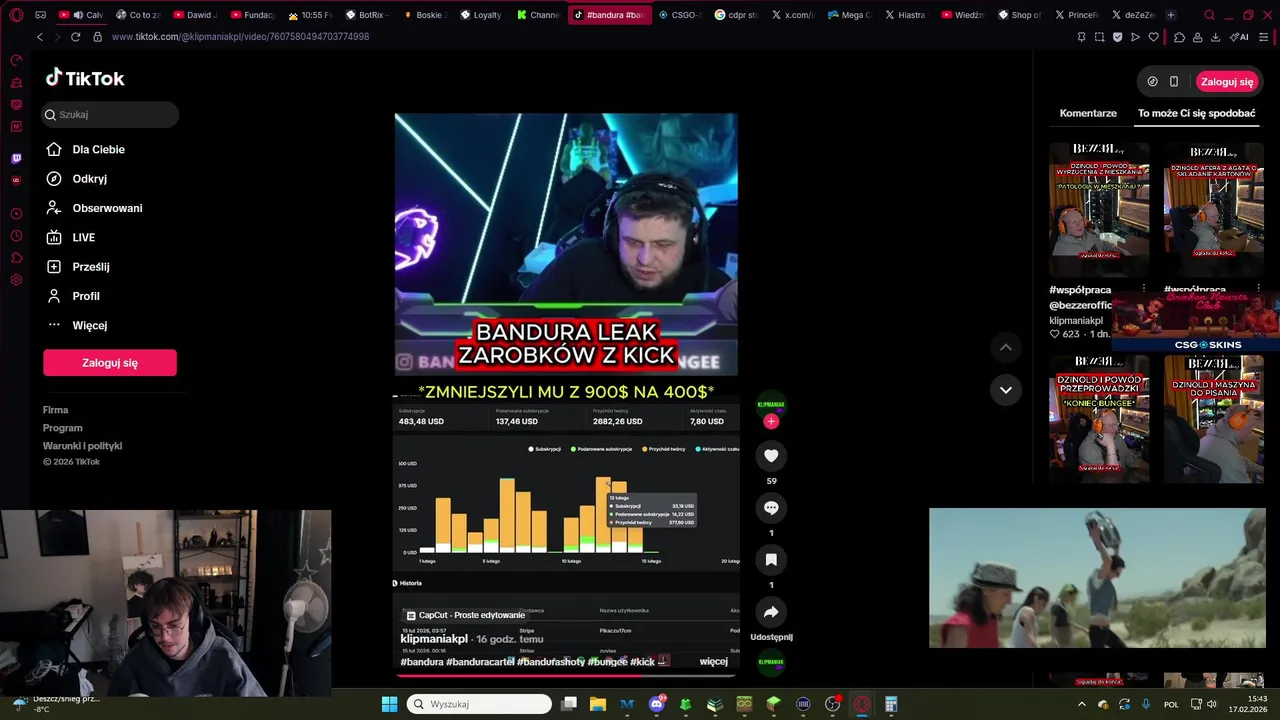Screen dimensions: 1280x720
Task: Show hidden system tray icons chevron
Action: tap(1081, 704)
